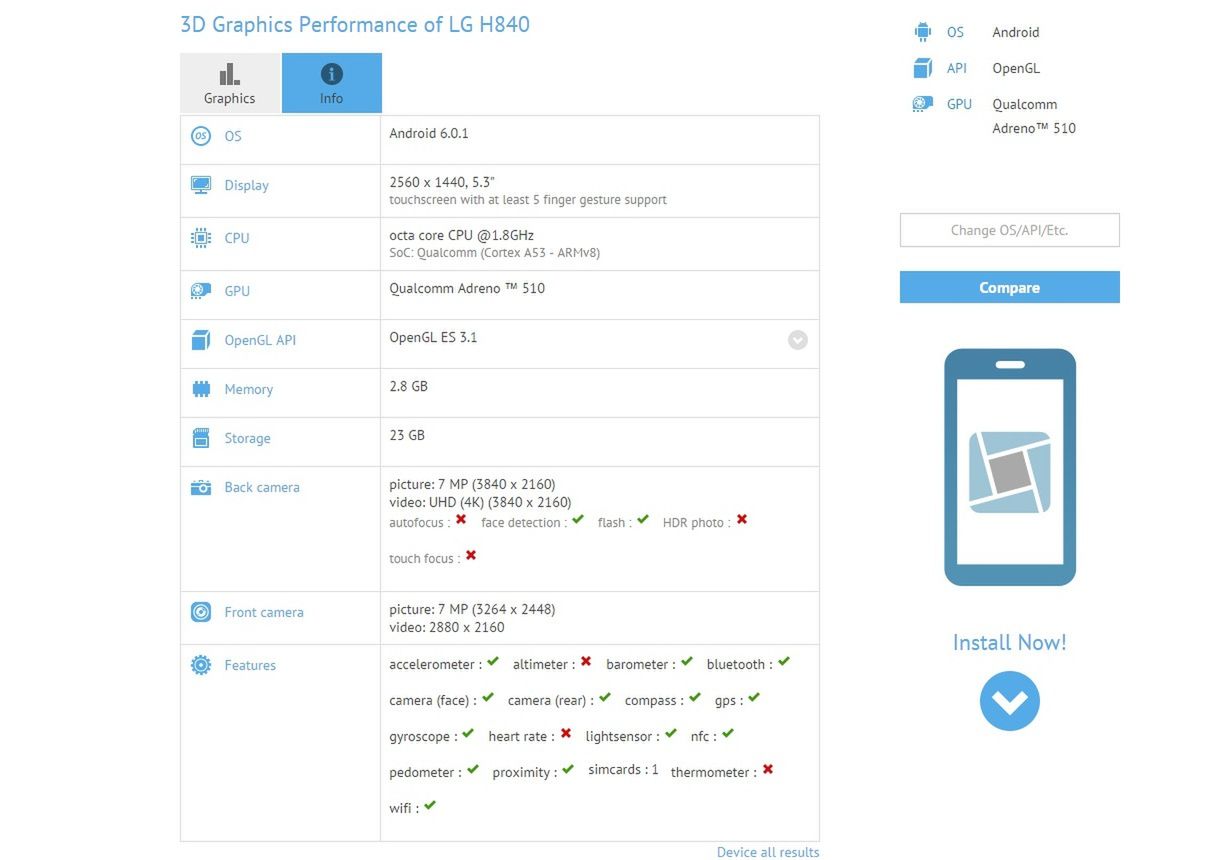Click the Memory chip icon
1210x860 pixels.
[201, 389]
